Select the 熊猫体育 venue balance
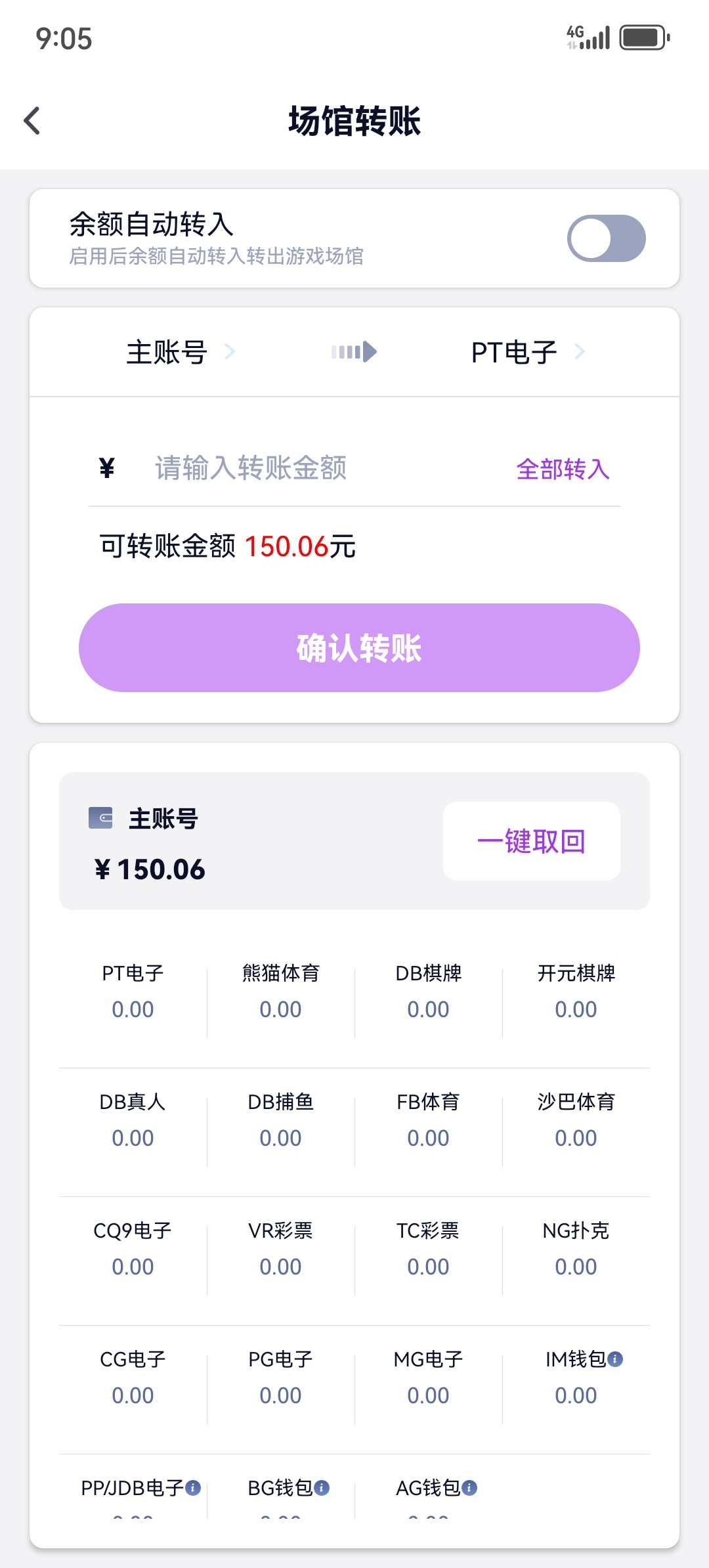Screen dimensions: 709x1568 [280, 991]
